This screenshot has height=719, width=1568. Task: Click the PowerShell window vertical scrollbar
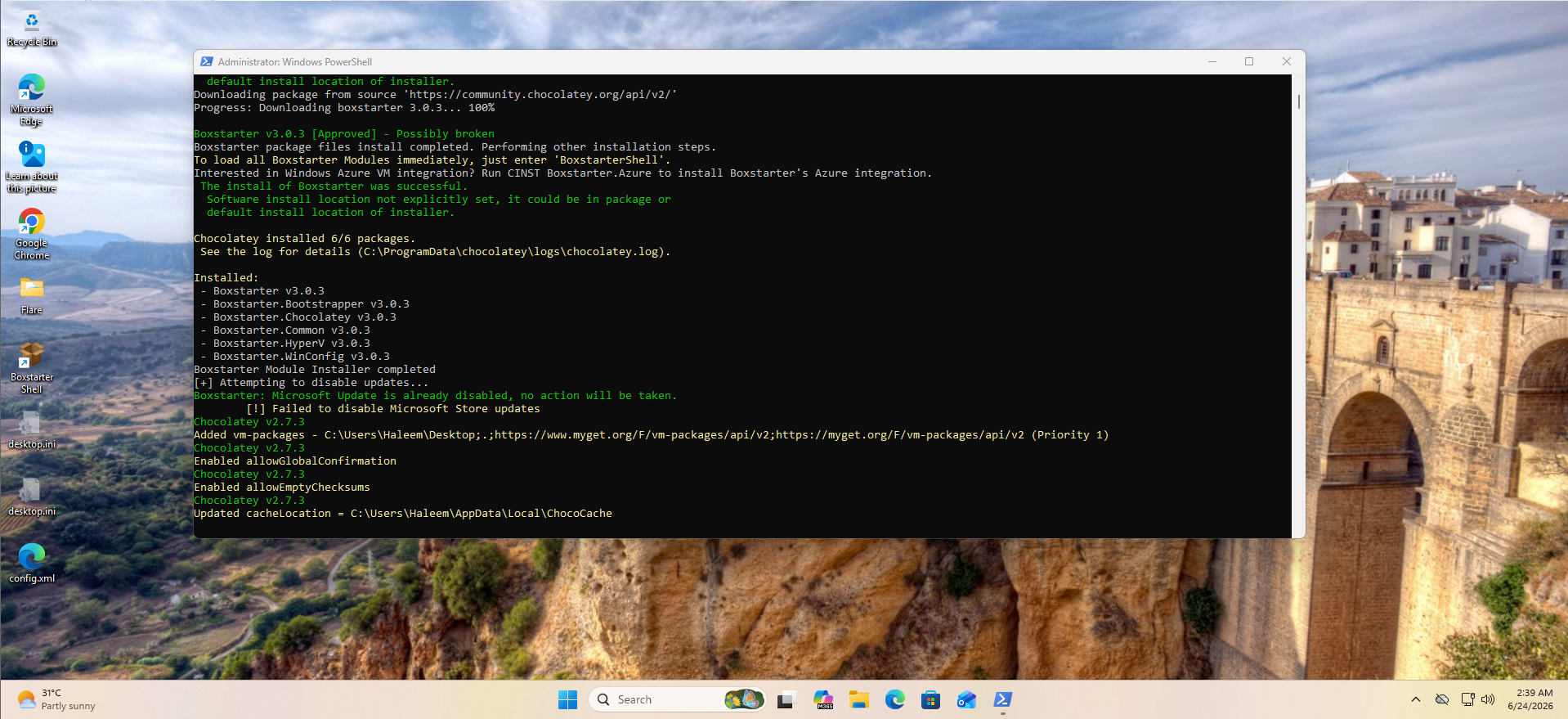[1298, 306]
